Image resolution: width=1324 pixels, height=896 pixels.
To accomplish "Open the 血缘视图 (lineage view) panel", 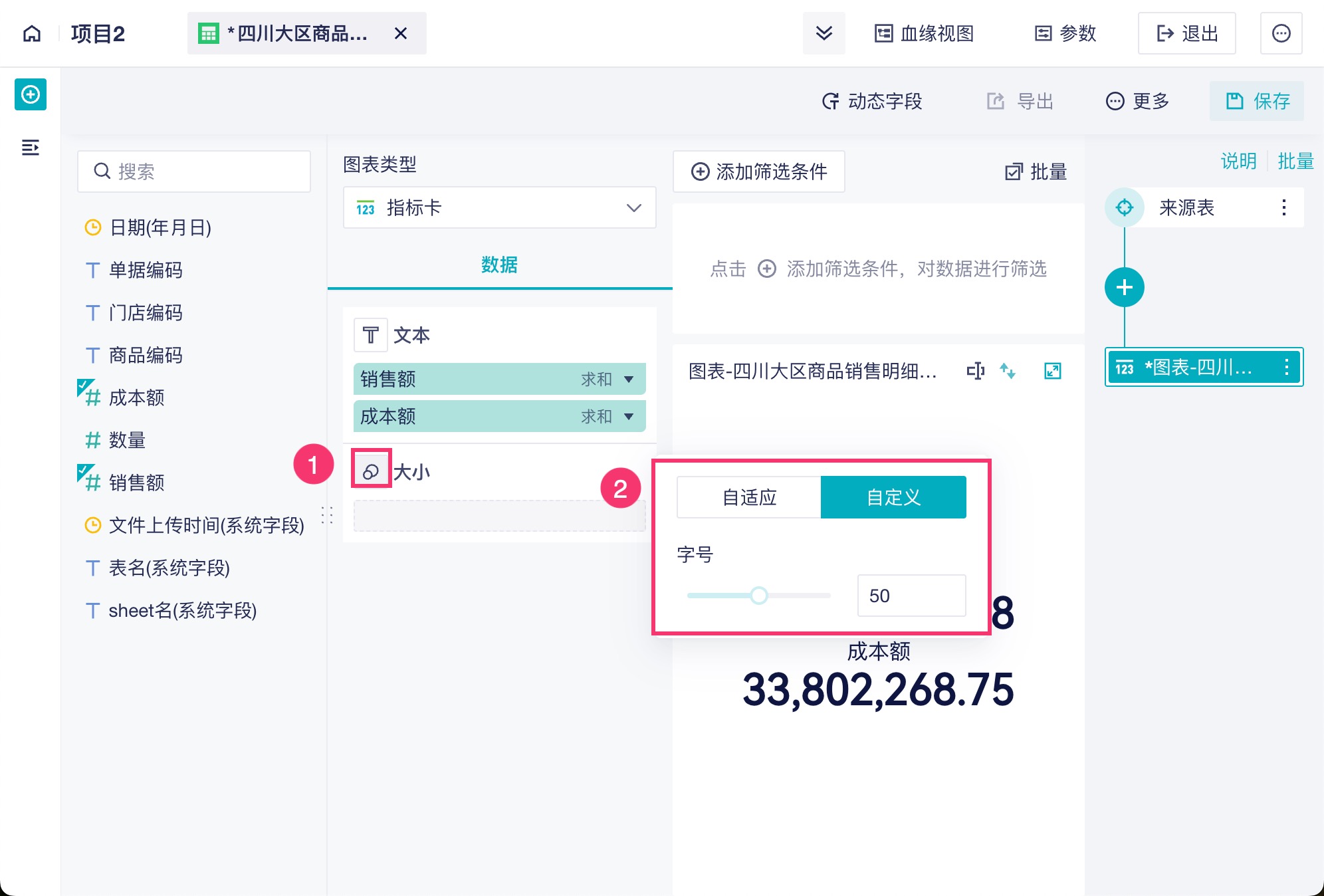I will 924,34.
